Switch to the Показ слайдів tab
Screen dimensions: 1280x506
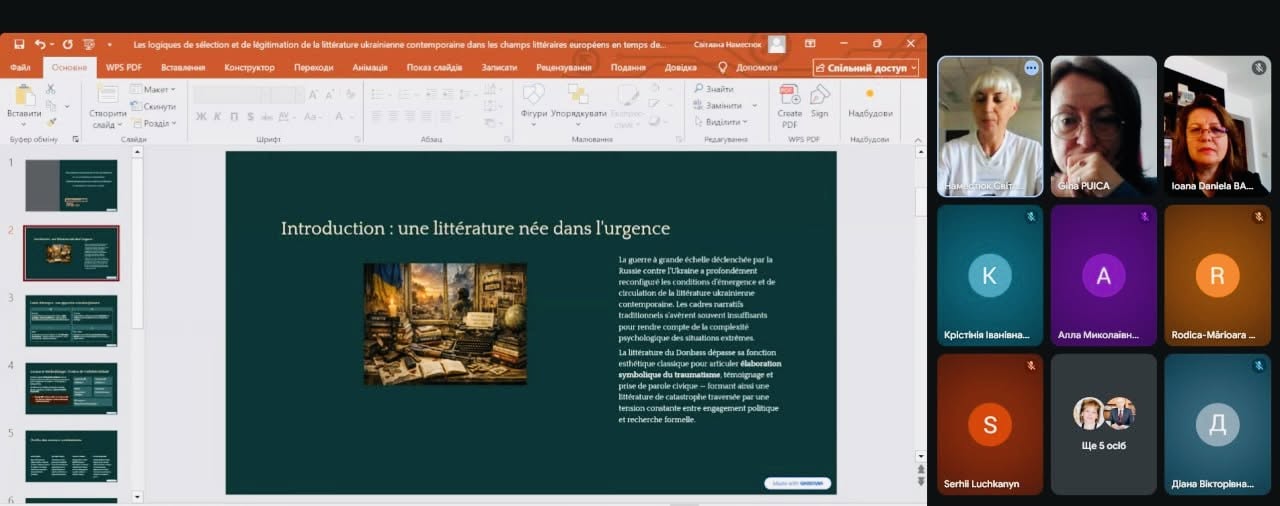pyautogui.click(x=436, y=68)
